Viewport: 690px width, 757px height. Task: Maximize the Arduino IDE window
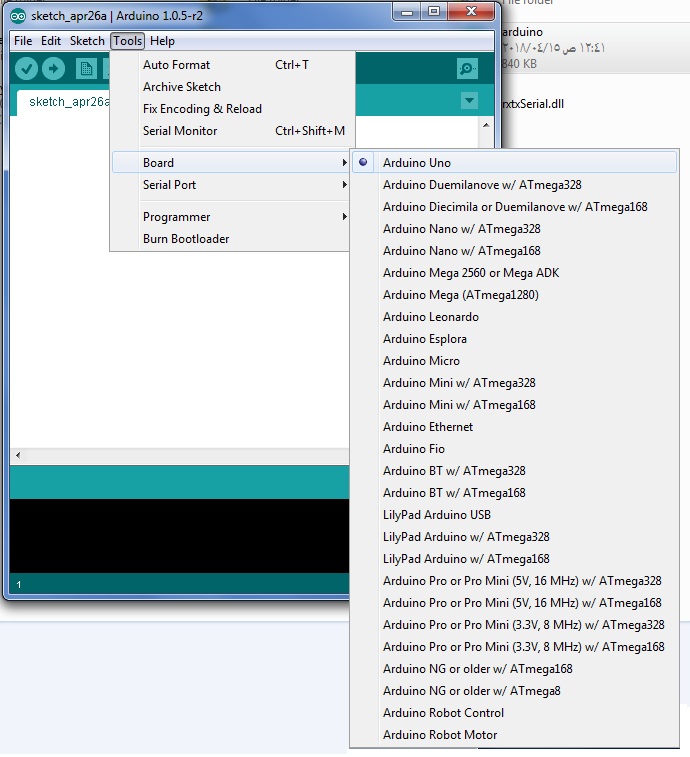[434, 12]
